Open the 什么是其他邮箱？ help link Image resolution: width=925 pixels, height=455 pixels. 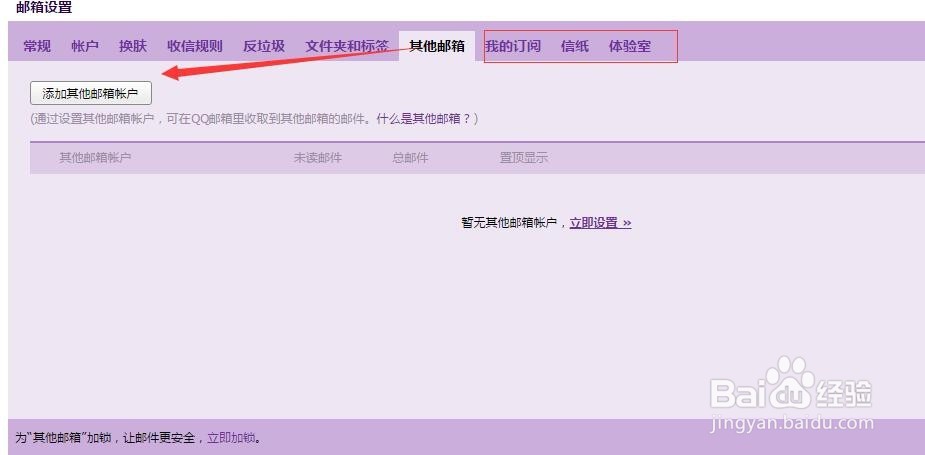(x=424, y=119)
